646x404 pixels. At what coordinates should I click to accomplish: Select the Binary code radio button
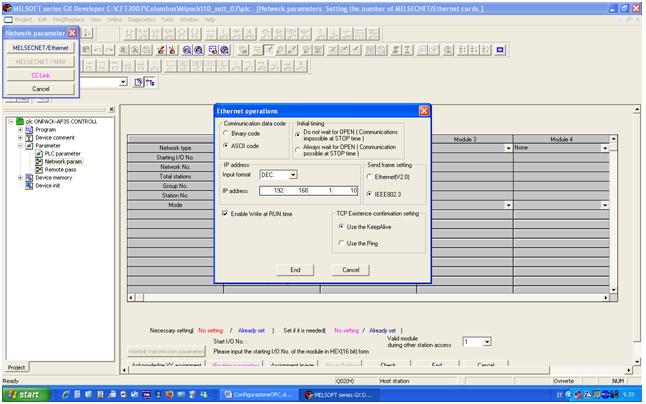(x=226, y=133)
